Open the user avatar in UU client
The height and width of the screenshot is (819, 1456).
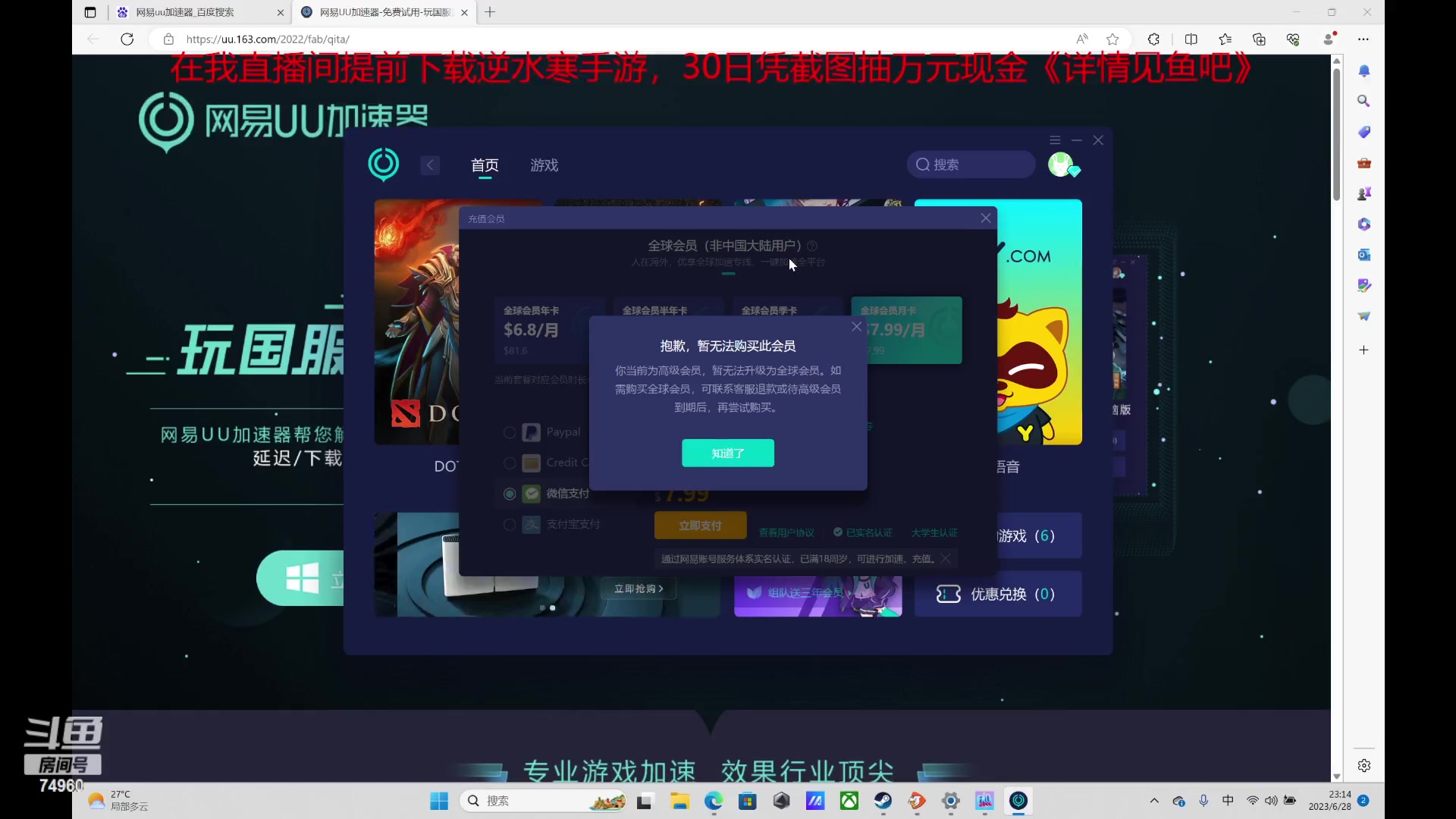point(1062,165)
